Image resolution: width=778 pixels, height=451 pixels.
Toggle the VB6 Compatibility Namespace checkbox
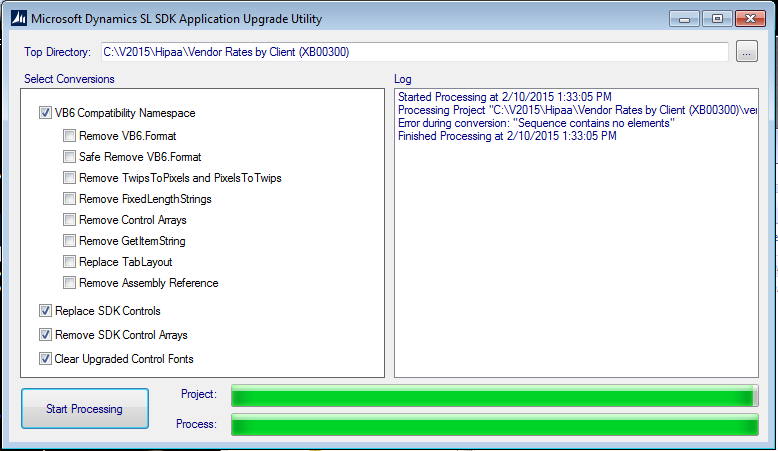[45, 113]
